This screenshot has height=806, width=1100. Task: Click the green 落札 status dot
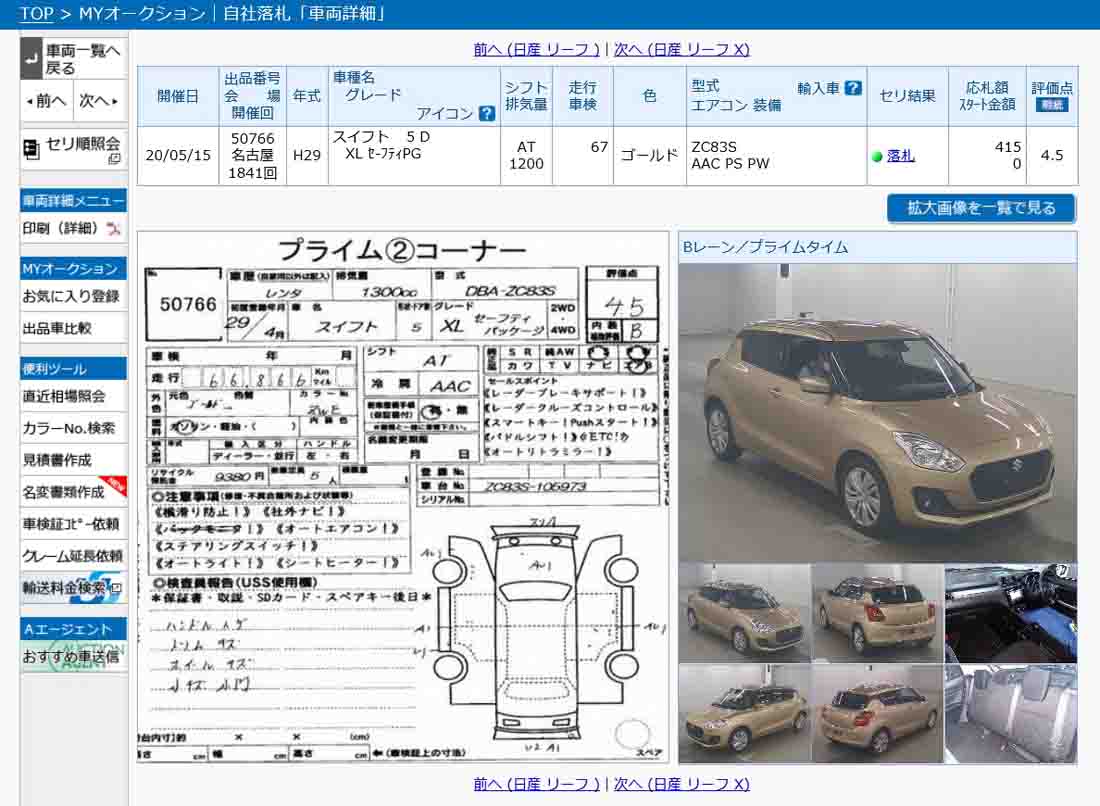tap(876, 156)
